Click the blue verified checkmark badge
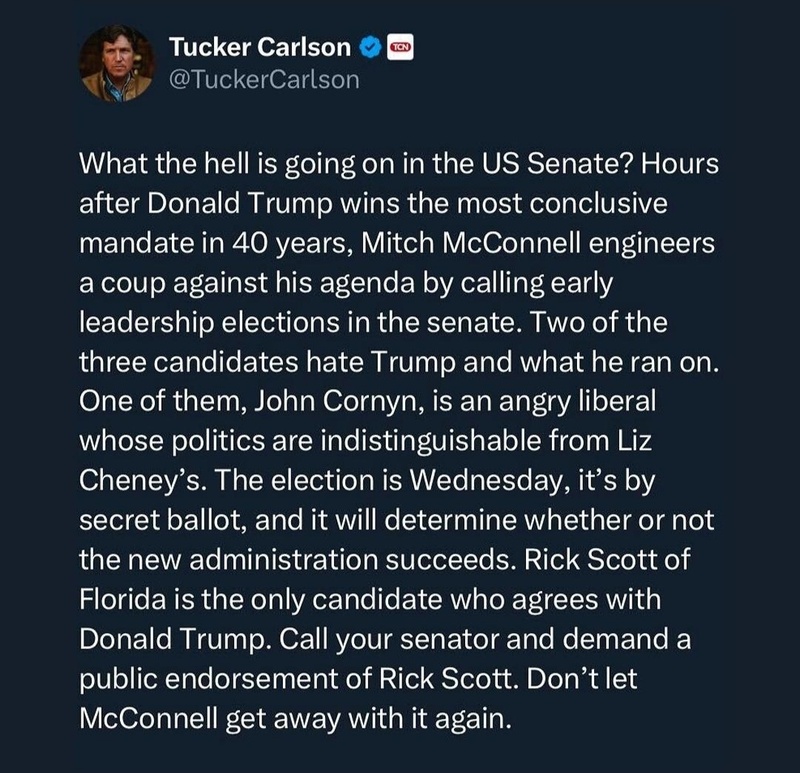Screen dimensions: 800x773 click(370, 47)
